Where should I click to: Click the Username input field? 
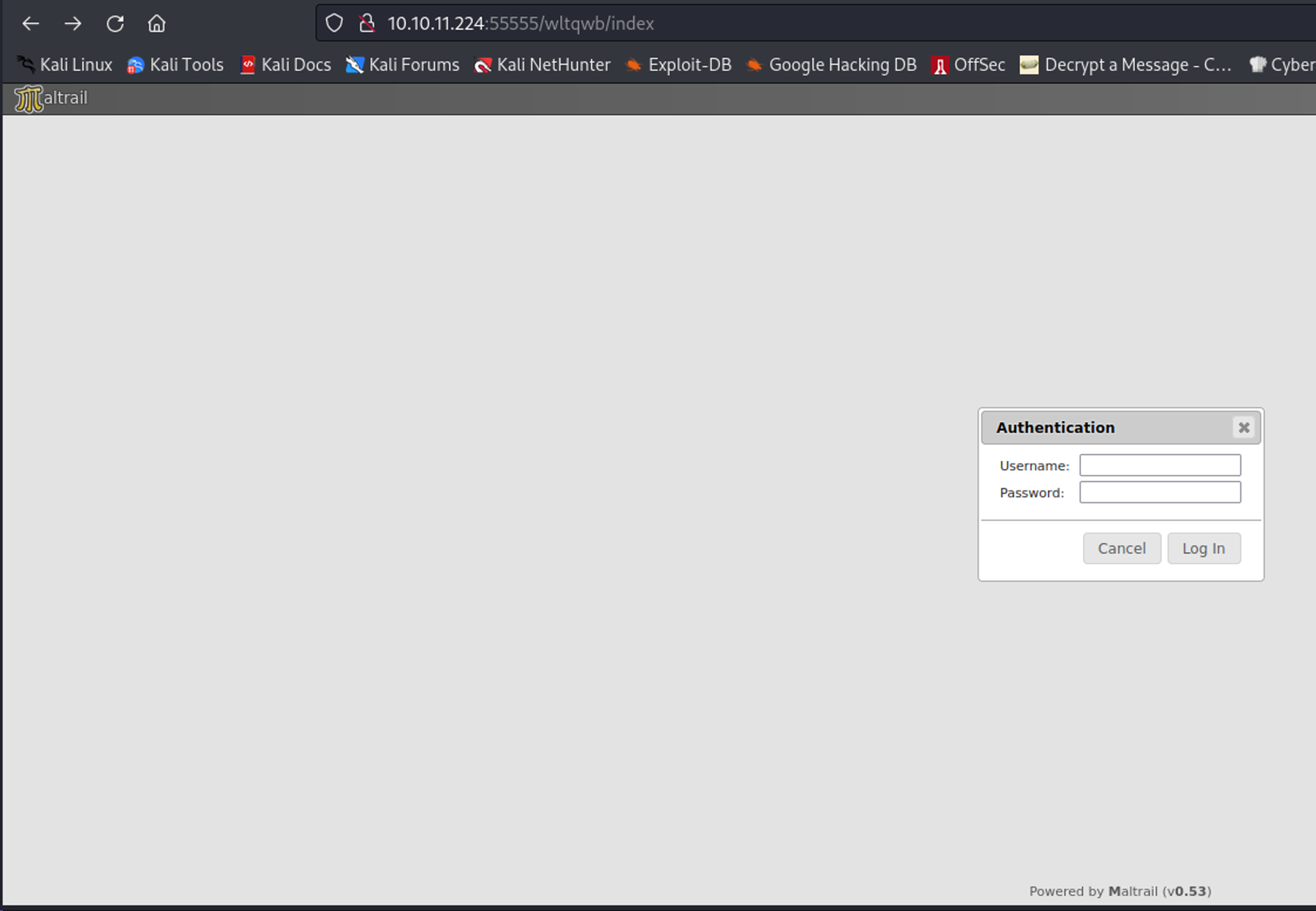coord(1160,465)
